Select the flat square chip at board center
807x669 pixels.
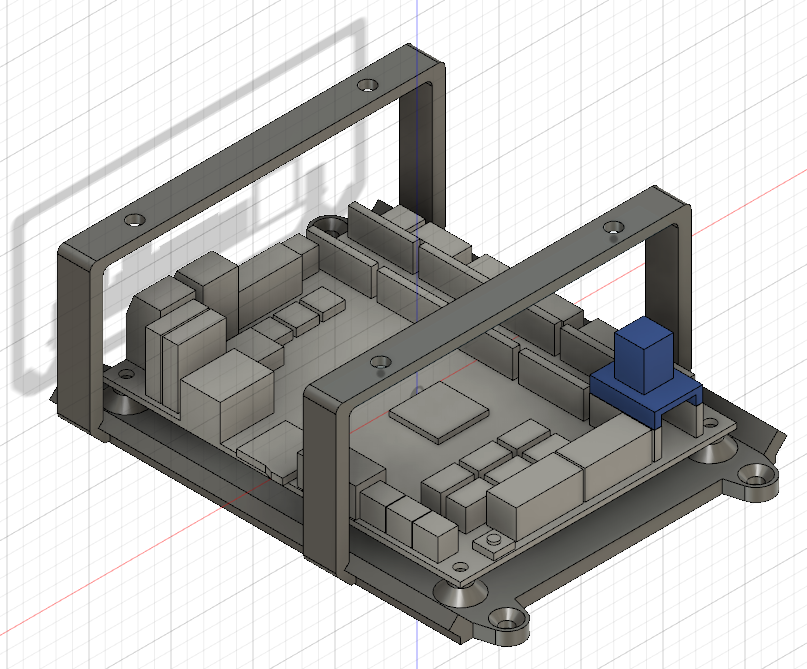pyautogui.click(x=439, y=412)
